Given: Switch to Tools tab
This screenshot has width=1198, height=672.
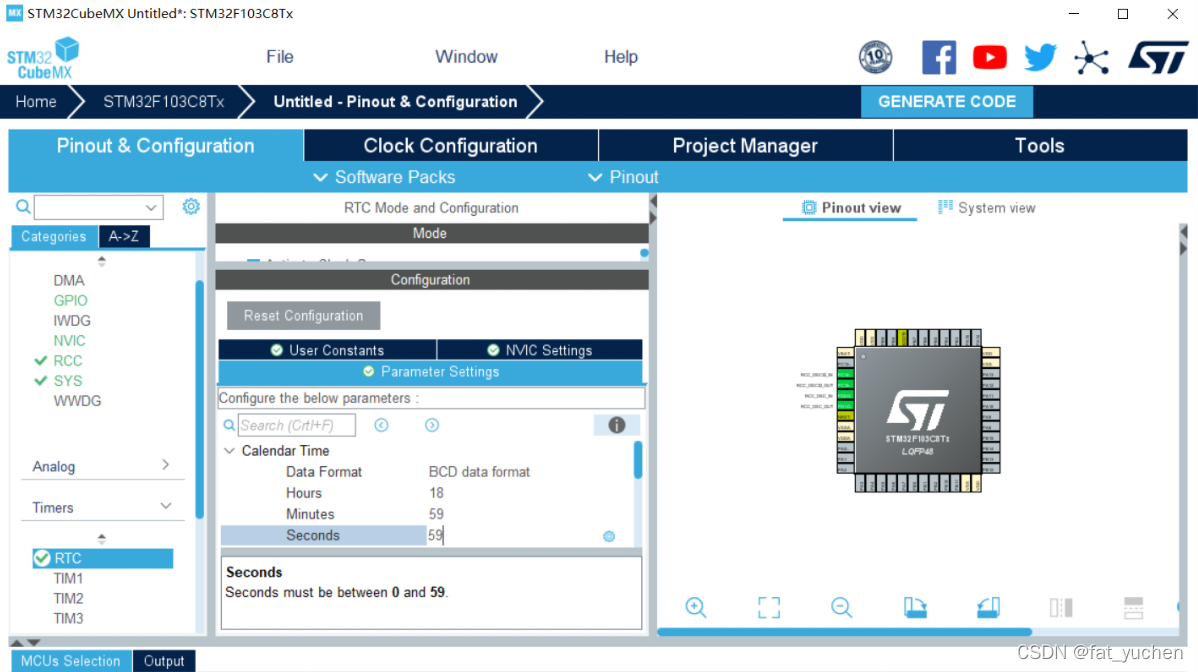Looking at the screenshot, I should click(x=1040, y=146).
